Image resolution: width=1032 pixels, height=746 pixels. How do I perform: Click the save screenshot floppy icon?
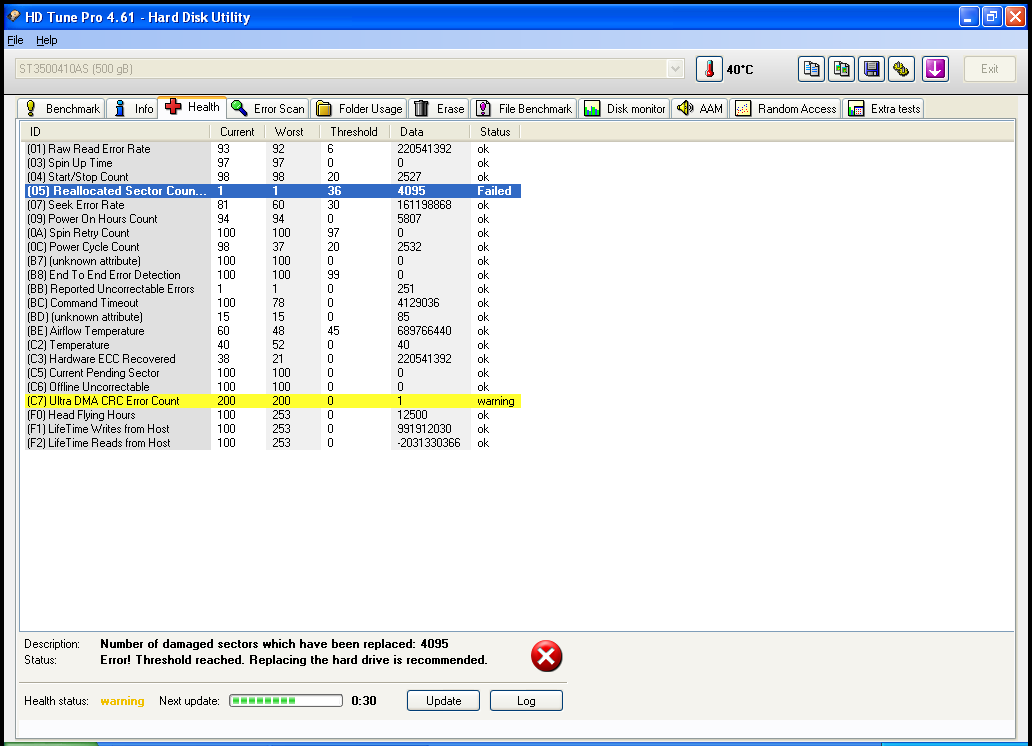pos(871,69)
